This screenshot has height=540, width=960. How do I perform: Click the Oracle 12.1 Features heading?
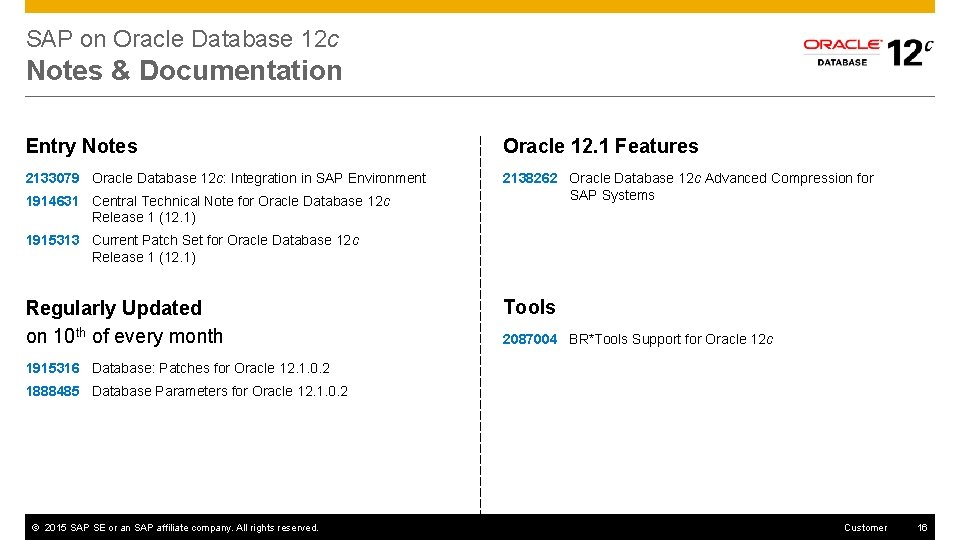tap(600, 146)
